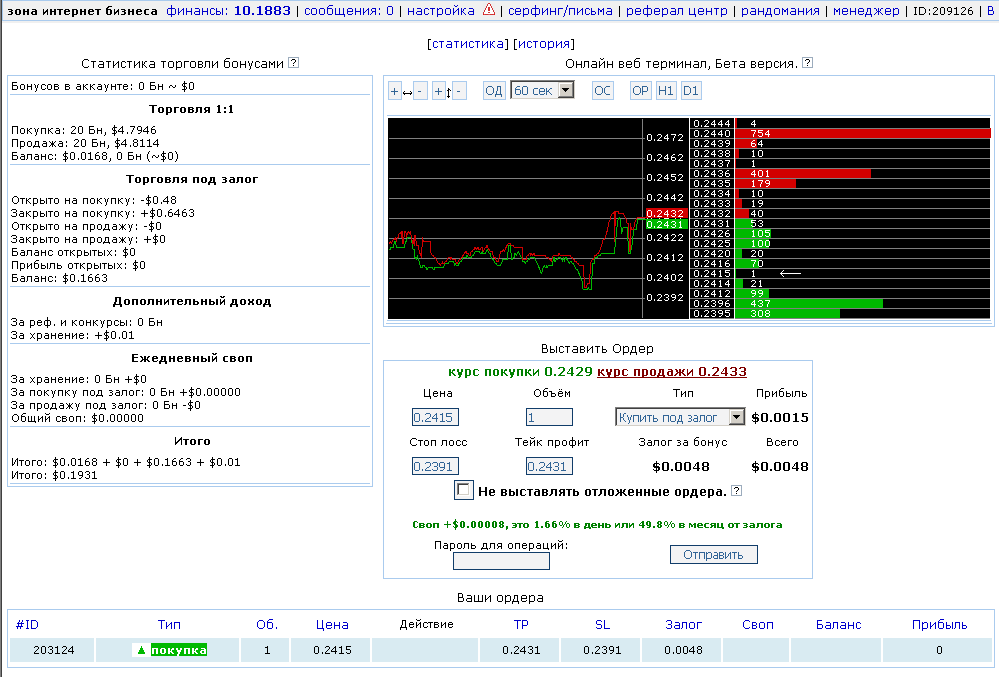The width and height of the screenshot is (999, 677).
Task: Click the 0.2391 SL cell in orders table
Action: tap(602, 650)
